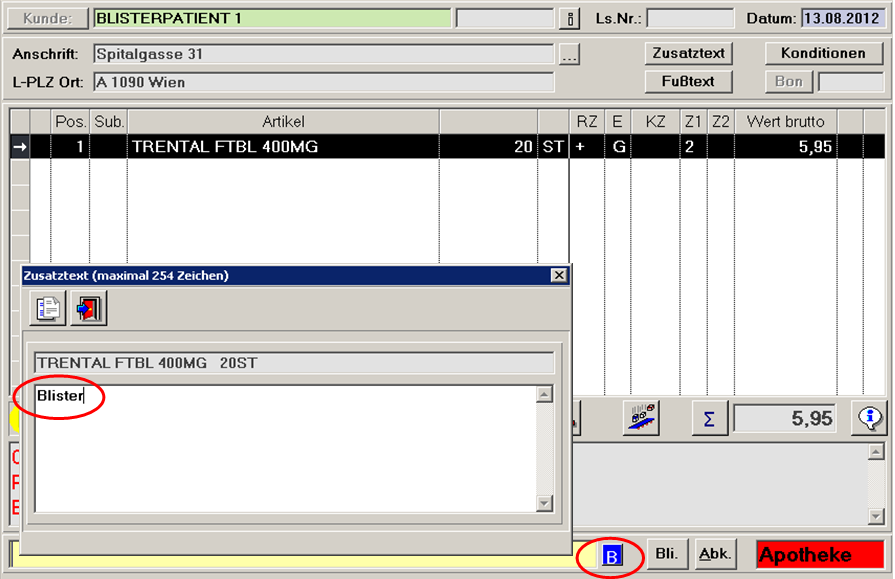Click the info speech bubble icon
Viewport: 895px width, 579px height.
point(869,419)
